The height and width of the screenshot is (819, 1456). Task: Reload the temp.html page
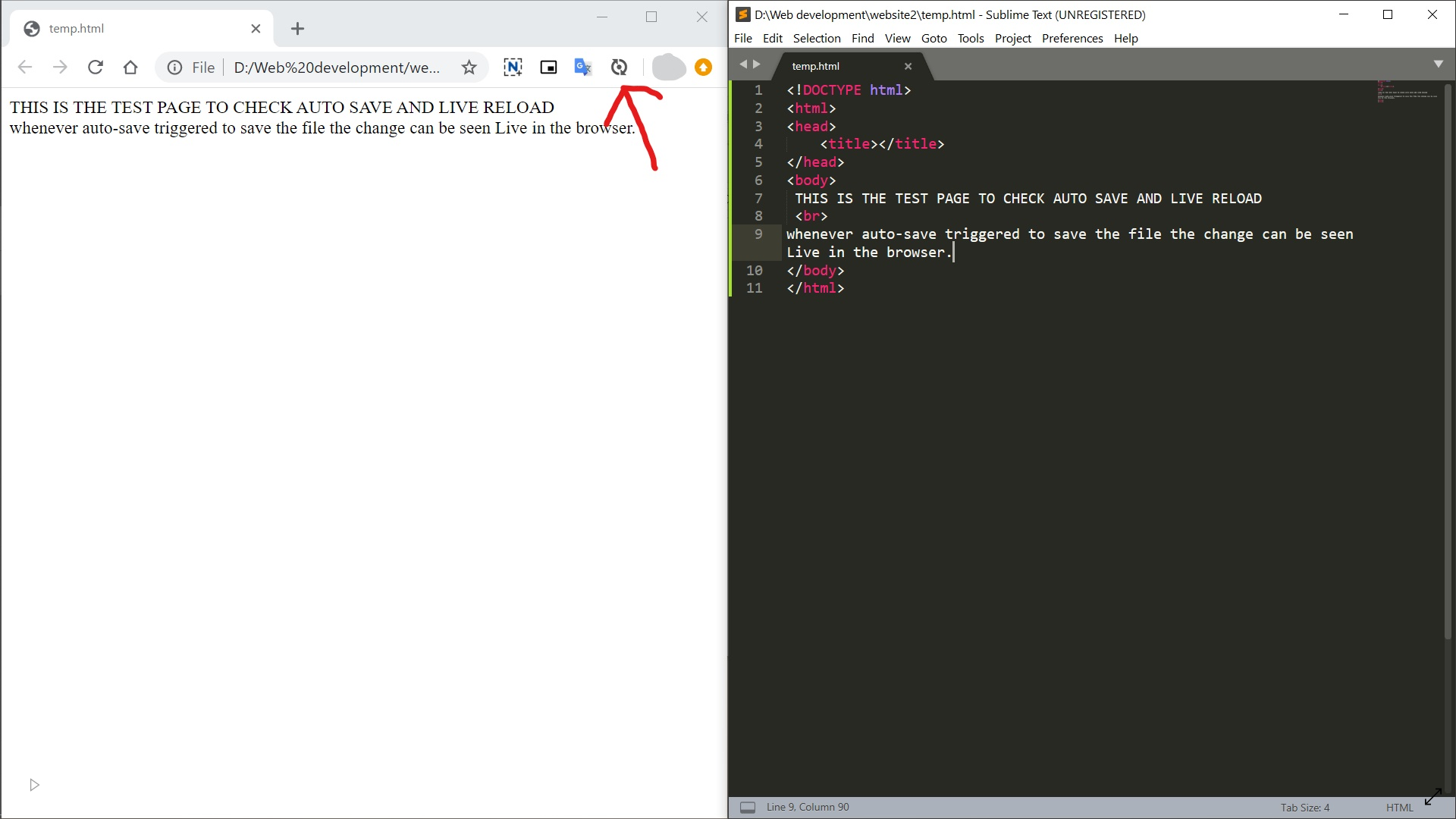95,67
